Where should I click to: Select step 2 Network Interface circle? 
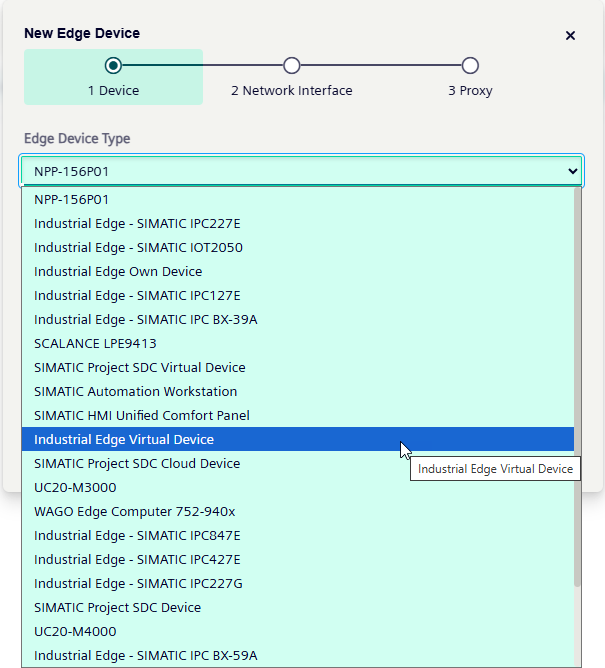point(291,66)
